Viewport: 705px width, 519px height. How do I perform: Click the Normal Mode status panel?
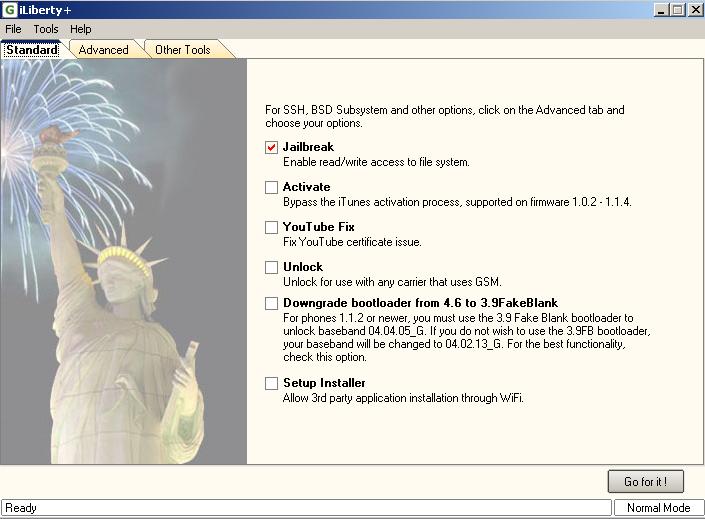pyautogui.click(x=658, y=508)
